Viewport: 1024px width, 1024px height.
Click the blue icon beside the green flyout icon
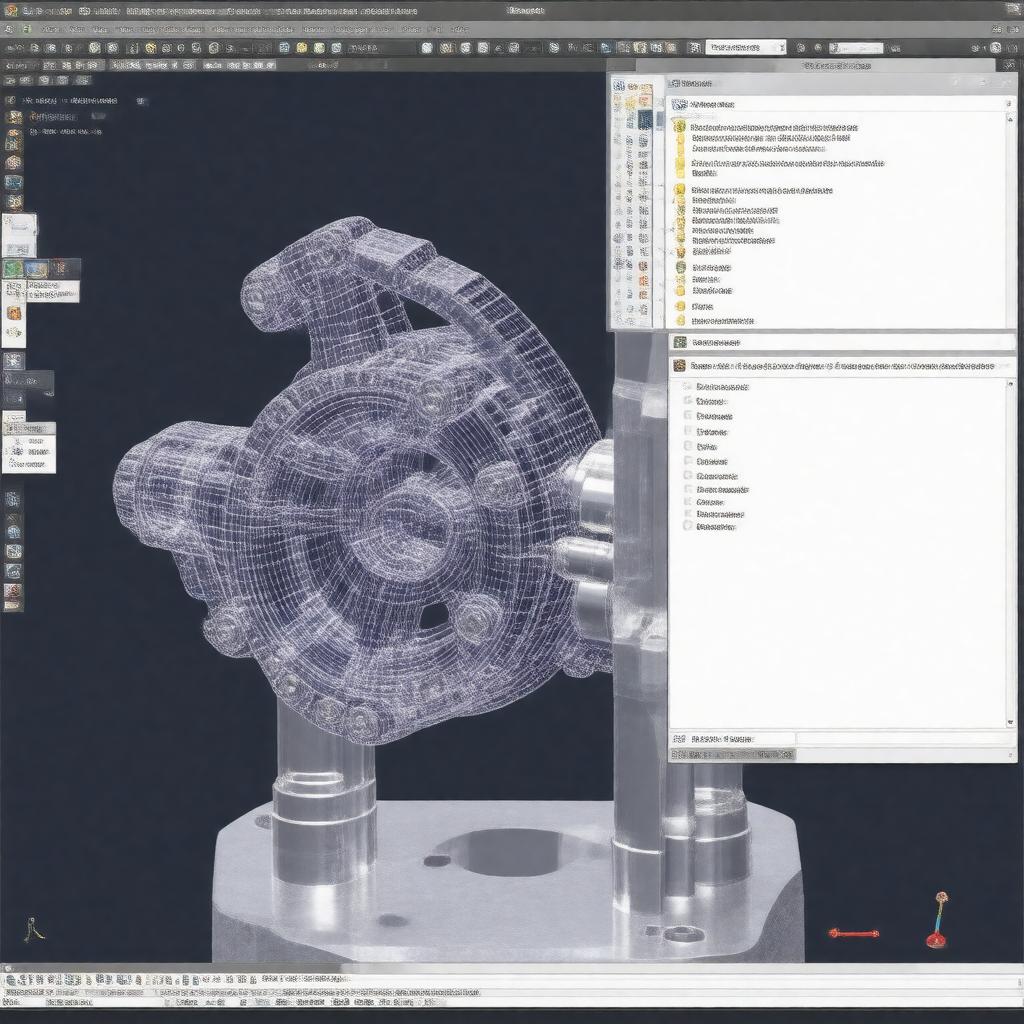tap(37, 268)
